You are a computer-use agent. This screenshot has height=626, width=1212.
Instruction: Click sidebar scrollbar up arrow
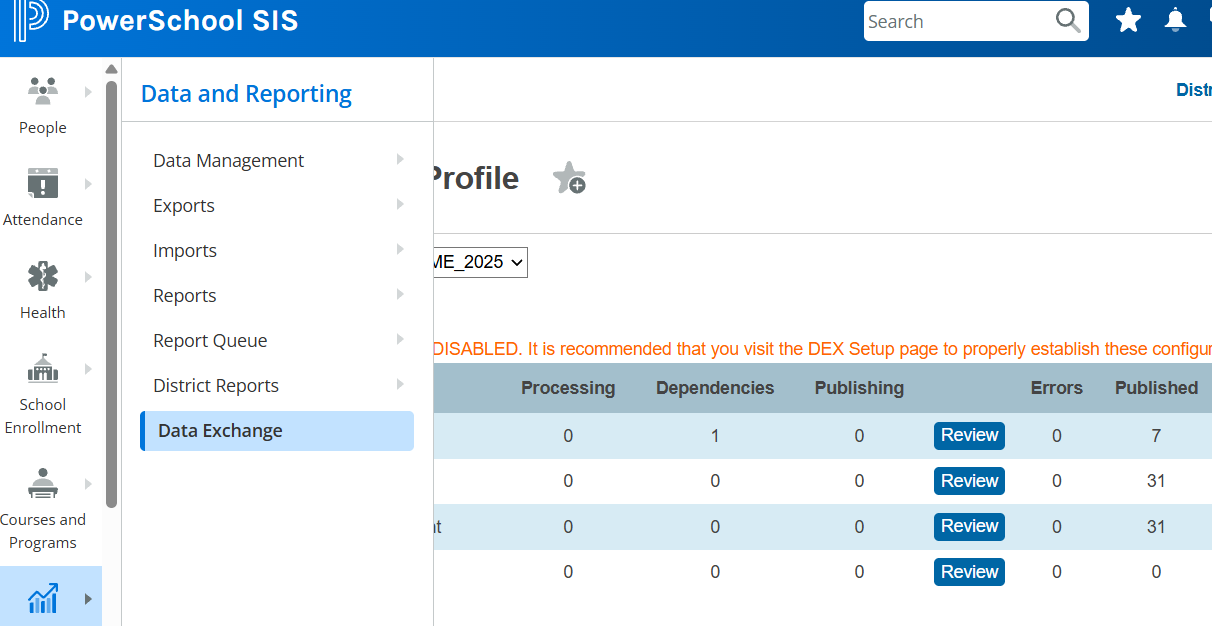(111, 69)
